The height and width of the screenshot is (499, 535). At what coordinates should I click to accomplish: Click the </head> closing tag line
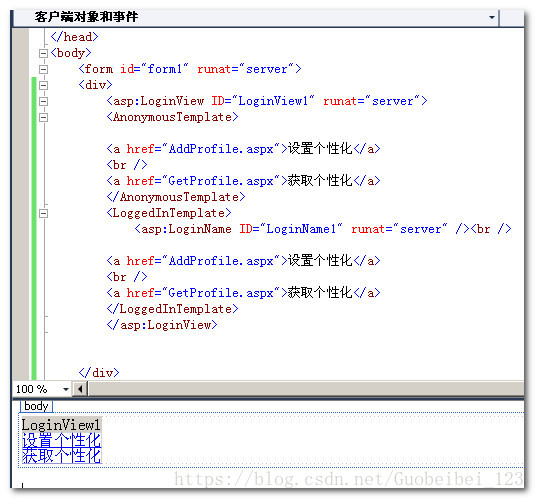click(x=74, y=37)
